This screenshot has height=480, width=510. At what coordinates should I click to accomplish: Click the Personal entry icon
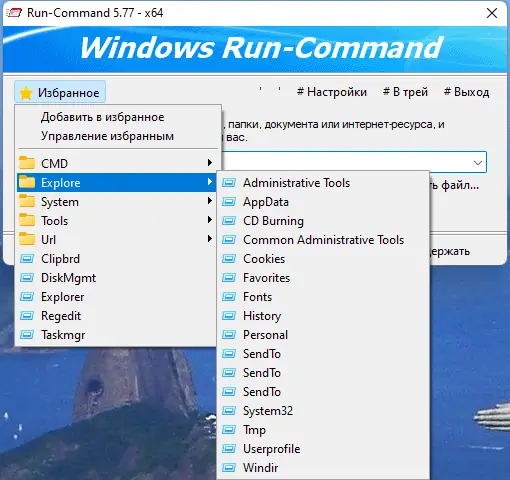[x=229, y=334]
